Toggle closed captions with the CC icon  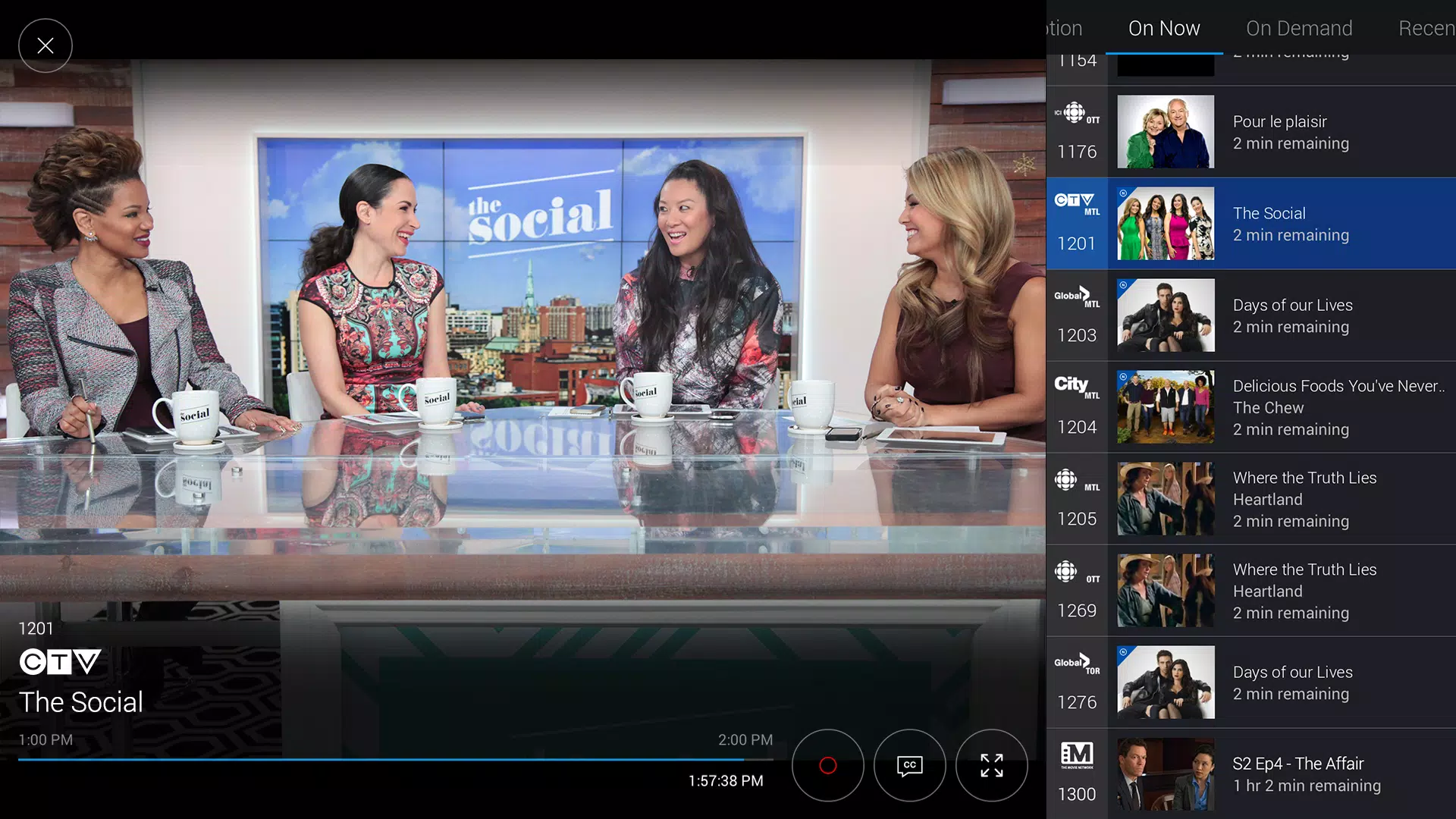pos(909,765)
